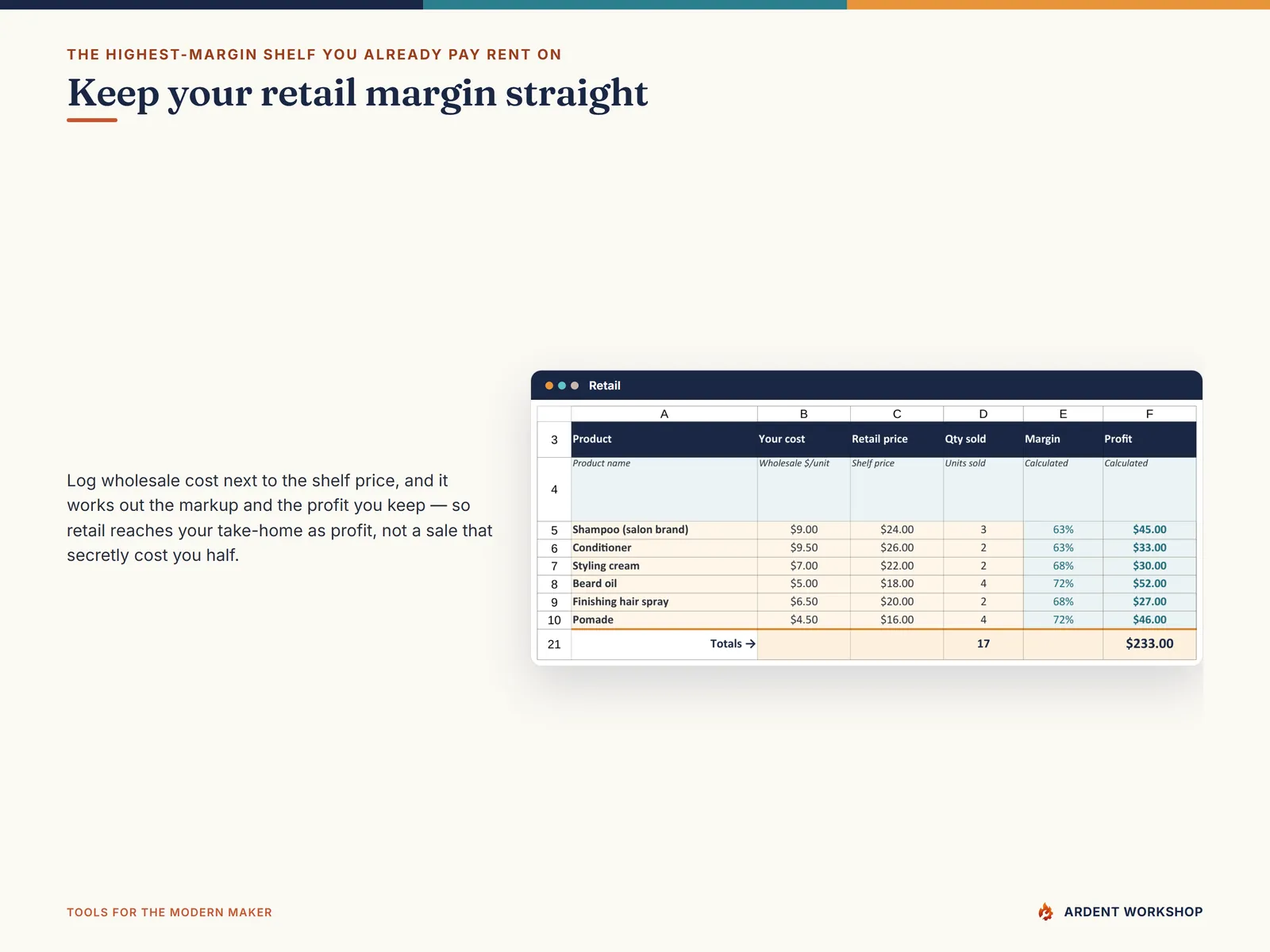Click the Conditioner profit cell $33.00
1270x952 pixels.
point(1149,548)
